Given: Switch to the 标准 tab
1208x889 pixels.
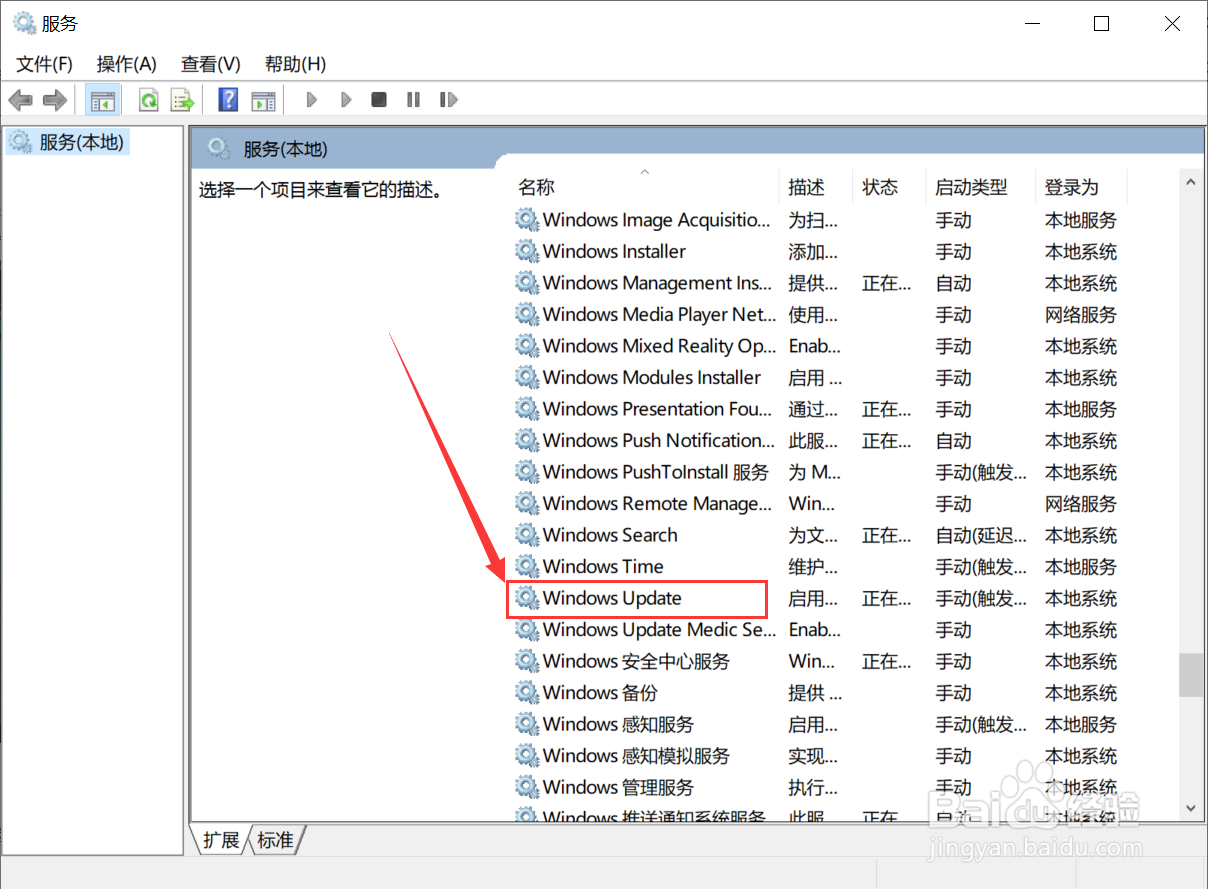Looking at the screenshot, I should [275, 840].
